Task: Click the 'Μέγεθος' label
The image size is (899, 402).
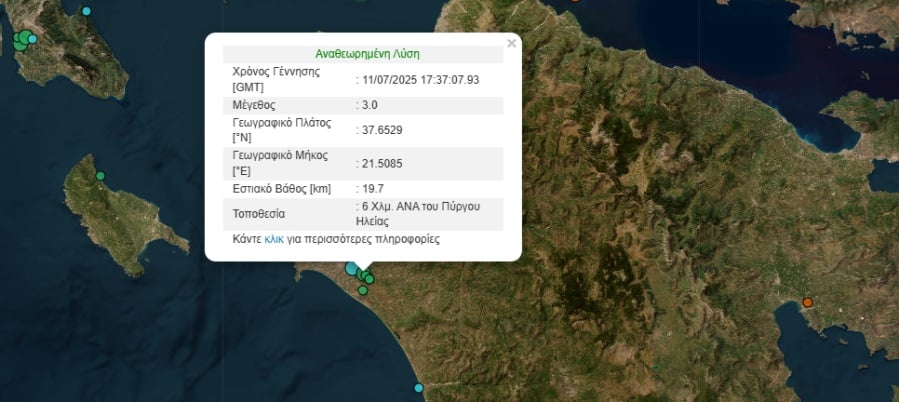Action: pos(254,105)
